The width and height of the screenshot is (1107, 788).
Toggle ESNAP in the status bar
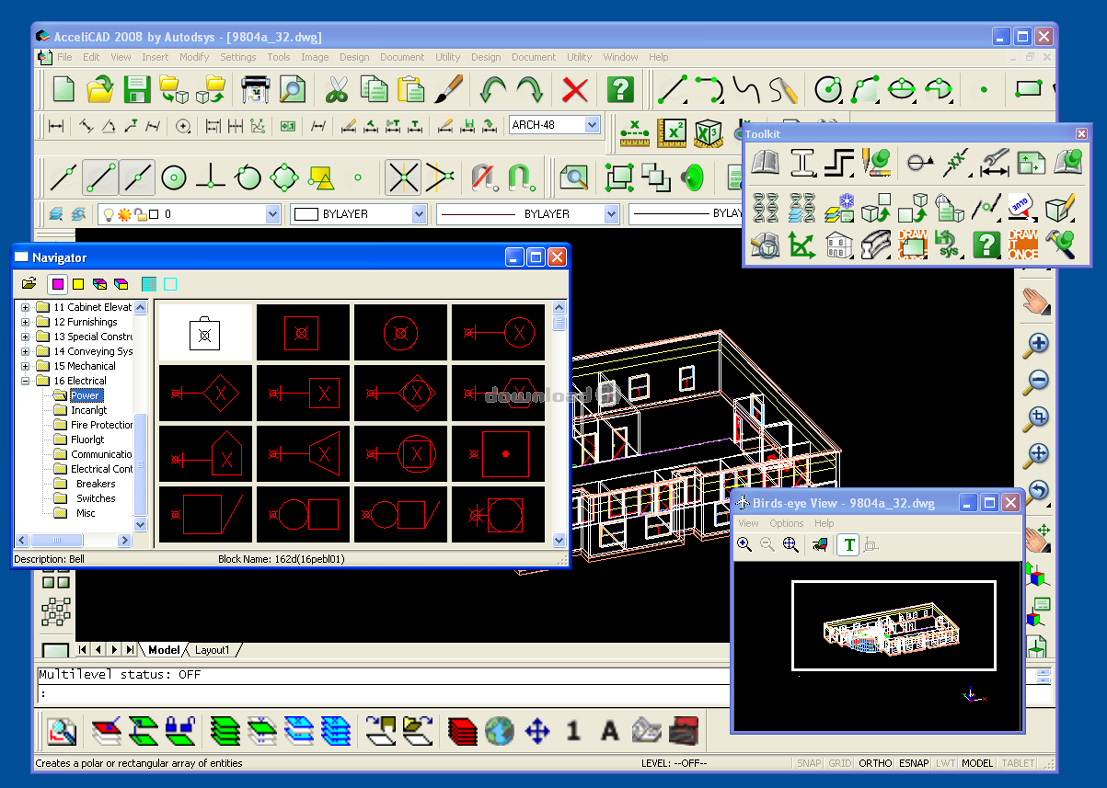pyautogui.click(x=914, y=763)
